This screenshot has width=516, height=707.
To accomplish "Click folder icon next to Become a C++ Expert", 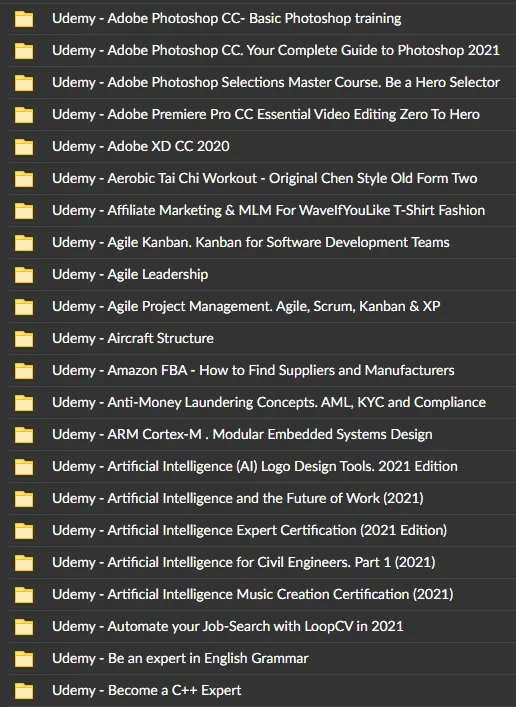I will 24,691.
